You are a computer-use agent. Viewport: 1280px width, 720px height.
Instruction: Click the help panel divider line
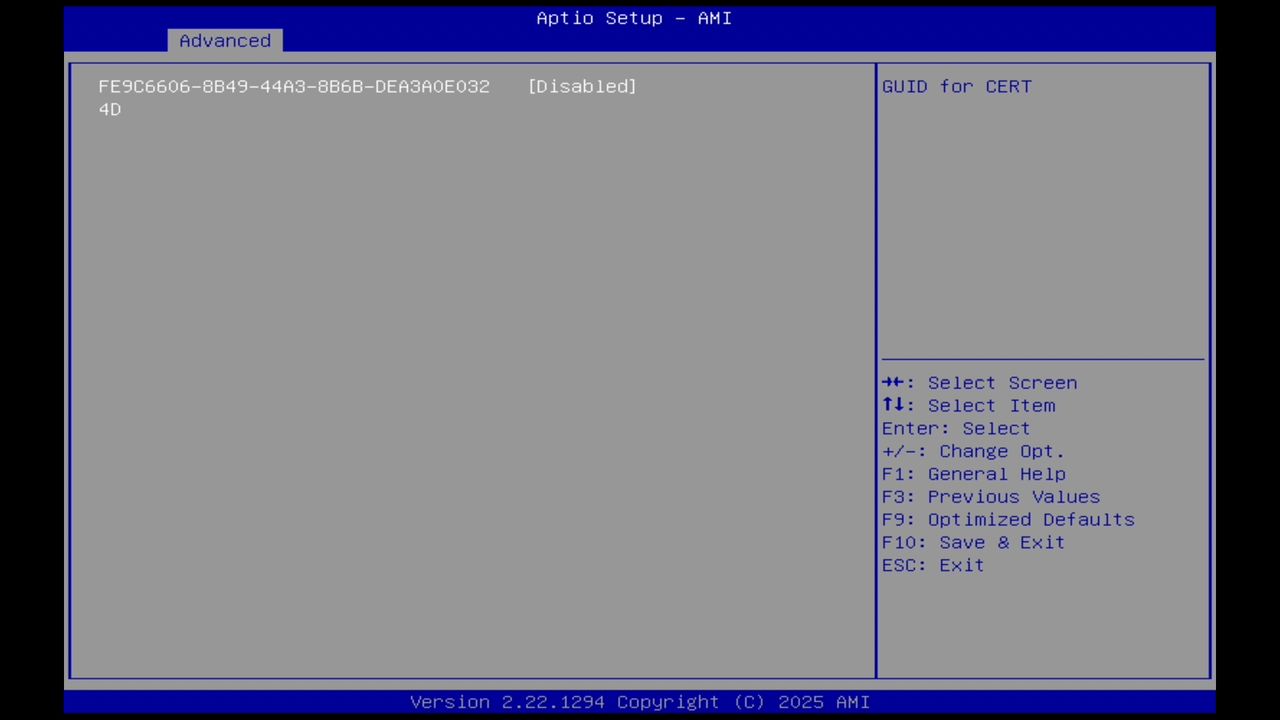coord(1042,357)
